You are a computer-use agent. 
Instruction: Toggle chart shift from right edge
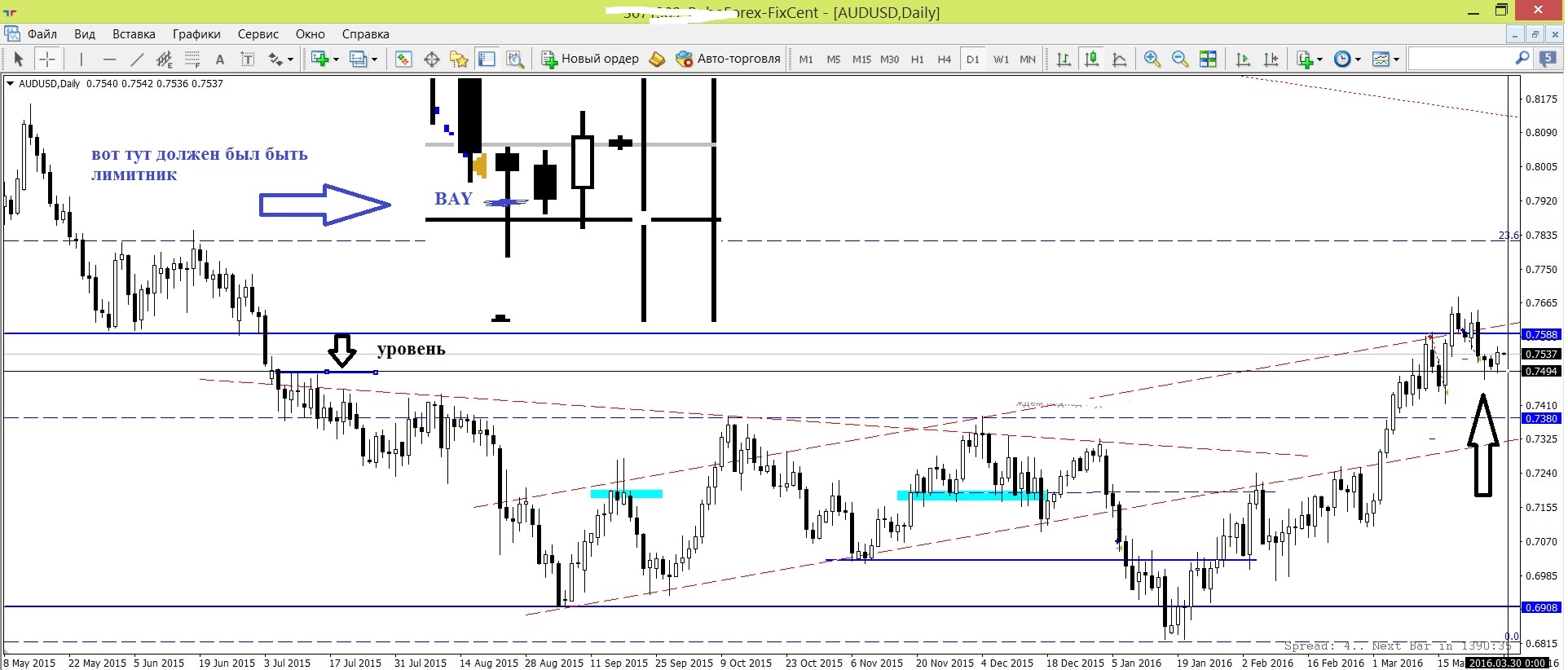coord(1271,59)
